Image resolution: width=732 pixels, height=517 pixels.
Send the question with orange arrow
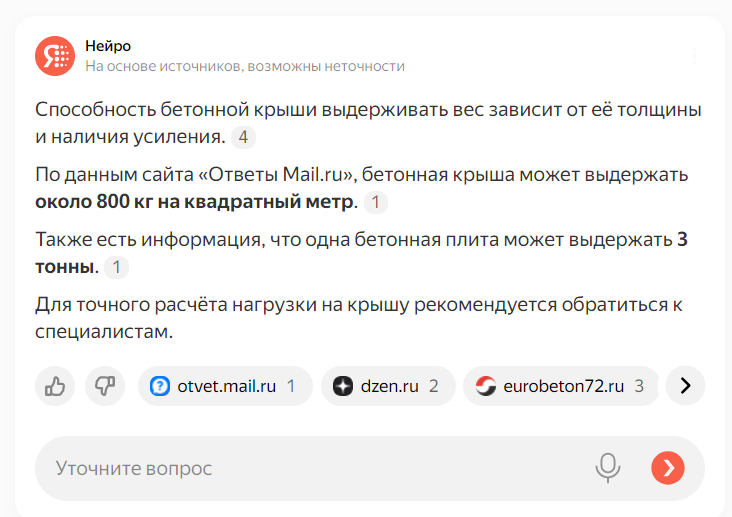click(x=667, y=467)
